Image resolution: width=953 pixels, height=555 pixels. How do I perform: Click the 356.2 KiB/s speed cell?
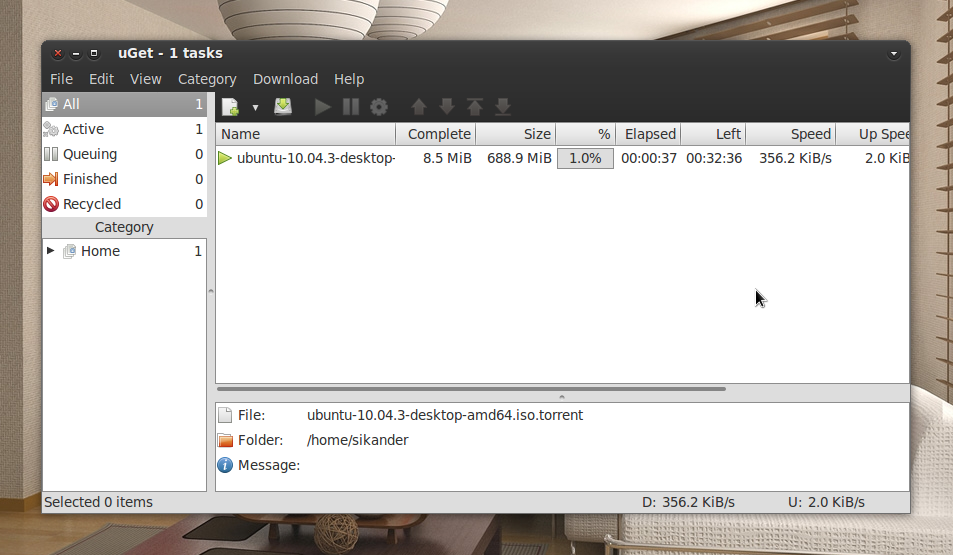[795, 158]
